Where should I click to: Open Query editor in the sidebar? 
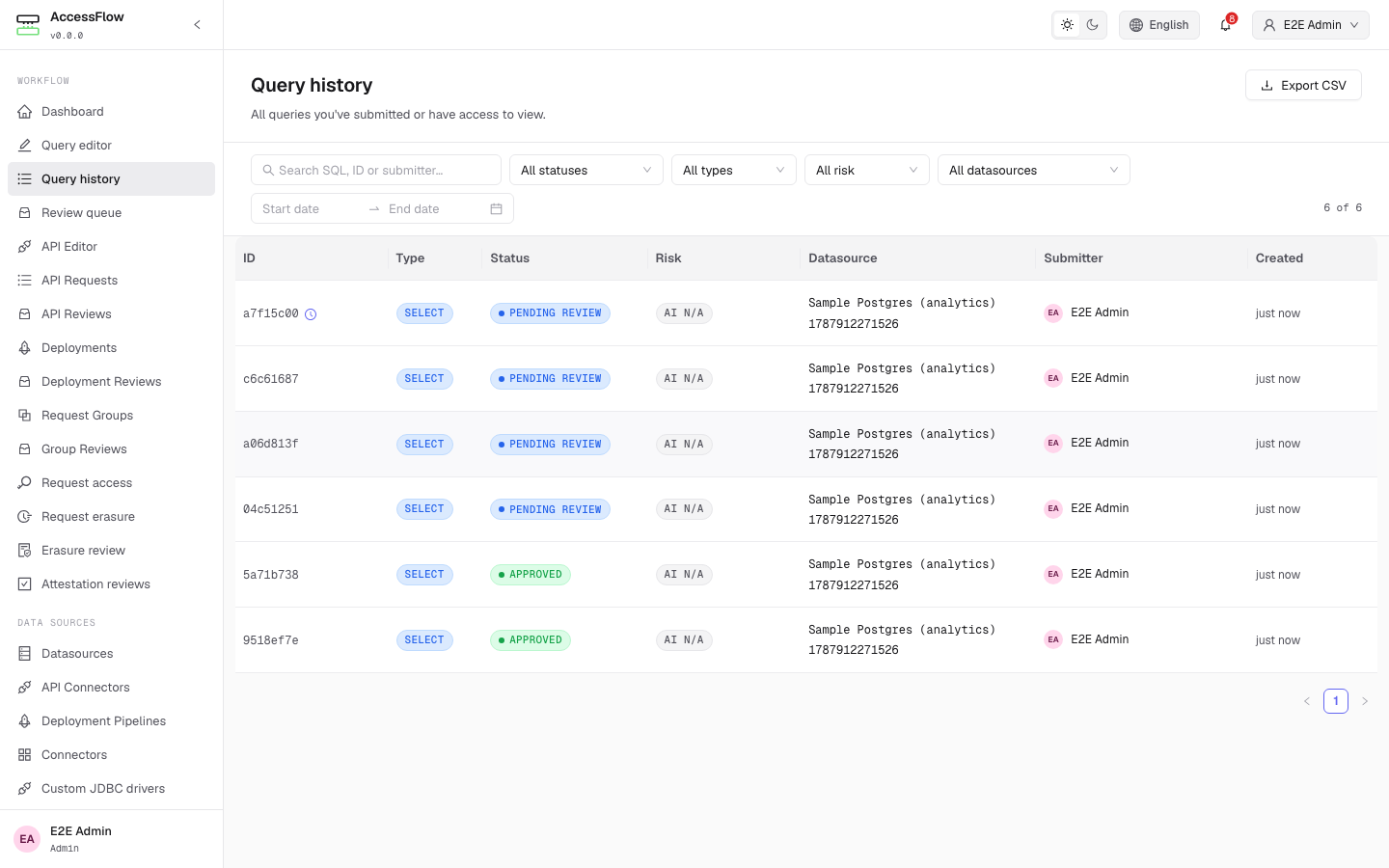(x=111, y=146)
